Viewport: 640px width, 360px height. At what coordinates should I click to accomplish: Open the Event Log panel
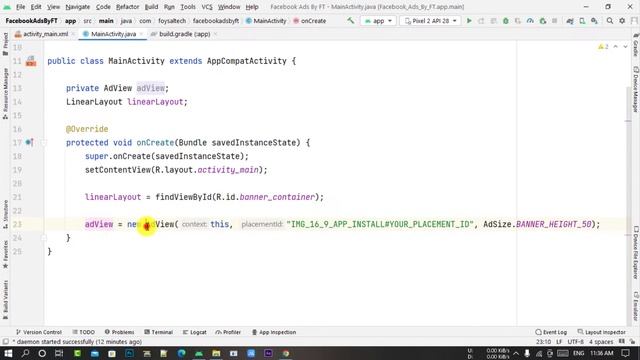(551, 332)
